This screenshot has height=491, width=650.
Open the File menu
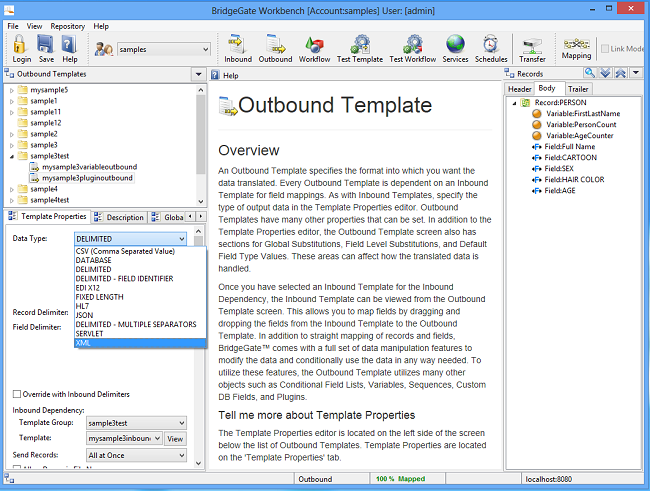click(x=13, y=26)
